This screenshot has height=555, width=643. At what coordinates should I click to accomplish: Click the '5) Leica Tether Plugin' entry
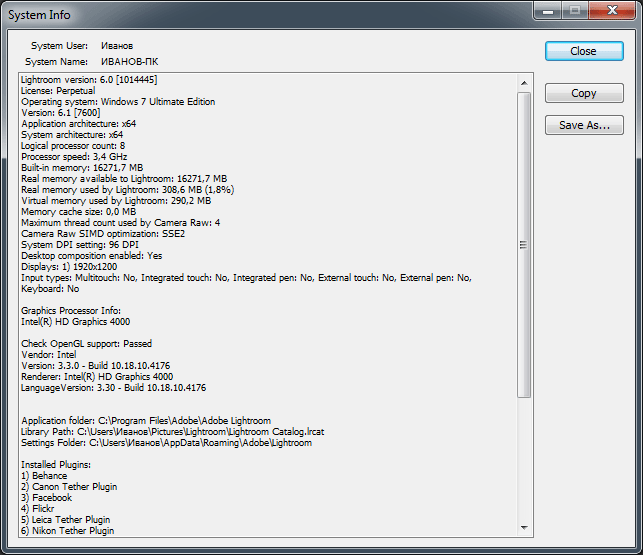coord(66,520)
